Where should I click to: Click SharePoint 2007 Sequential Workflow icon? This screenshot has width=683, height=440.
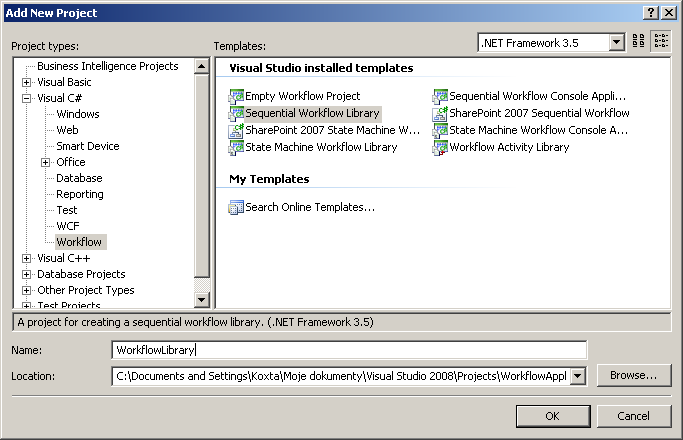coord(440,113)
